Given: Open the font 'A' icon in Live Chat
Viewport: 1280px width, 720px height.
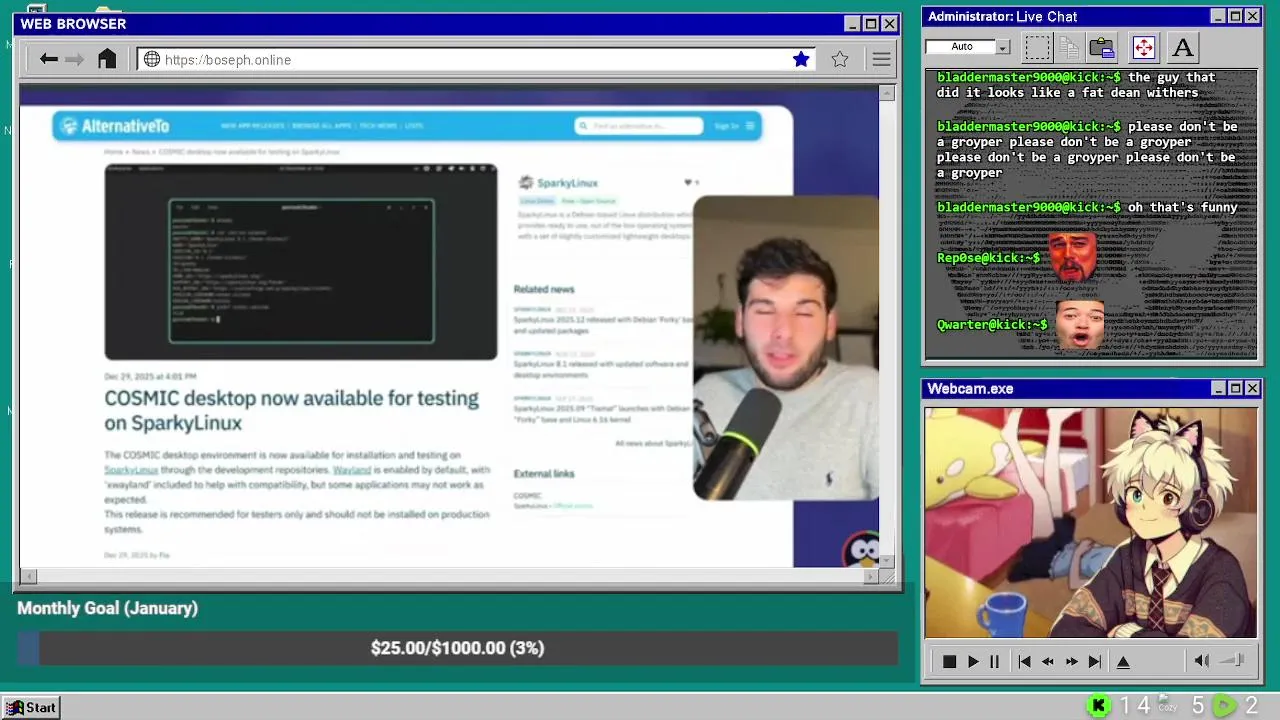Looking at the screenshot, I should pyautogui.click(x=1183, y=47).
